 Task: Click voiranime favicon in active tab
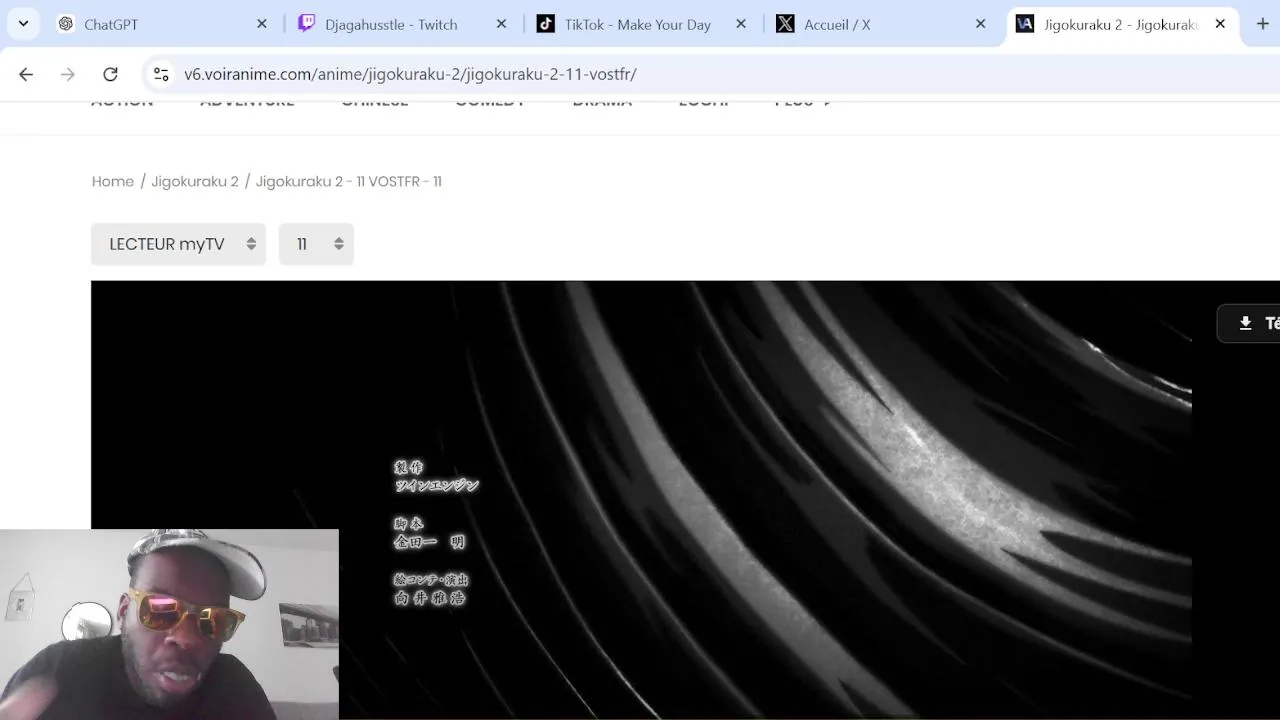(x=1025, y=24)
